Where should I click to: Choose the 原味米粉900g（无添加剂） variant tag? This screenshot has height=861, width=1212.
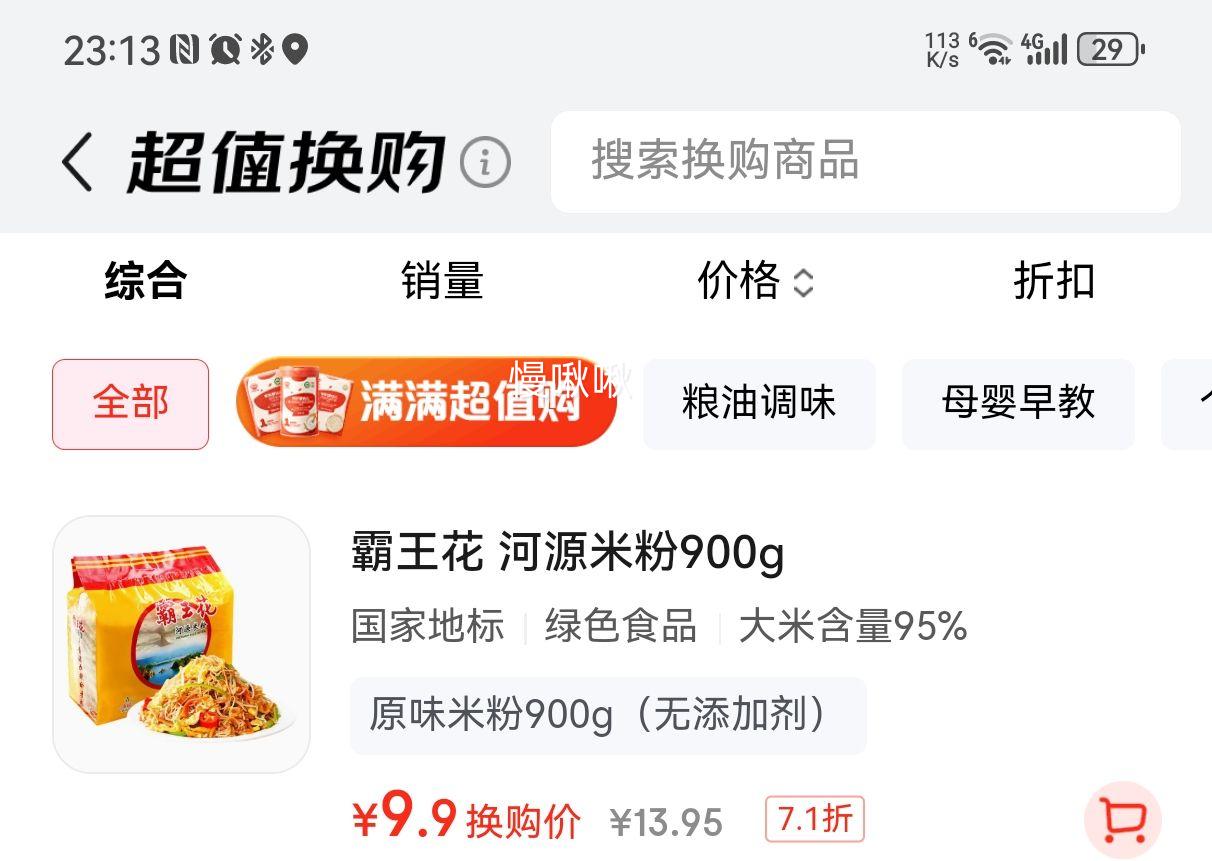608,716
